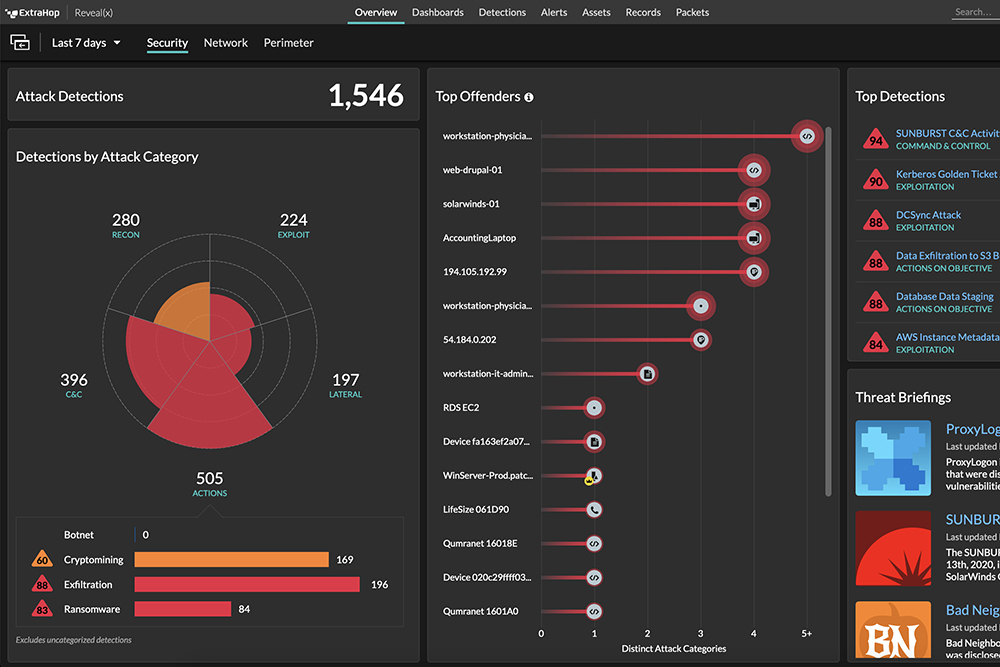This screenshot has height=667, width=1000.
Task: Click the ProxyLogon briefing thumbnail image
Action: click(893, 458)
